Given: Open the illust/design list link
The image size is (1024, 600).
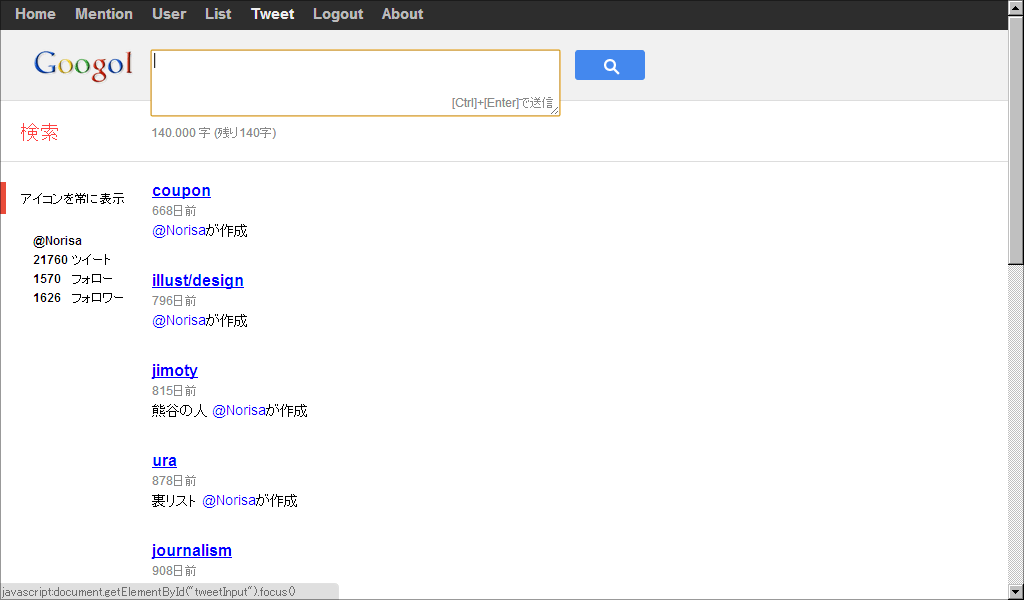Looking at the screenshot, I should pos(198,280).
